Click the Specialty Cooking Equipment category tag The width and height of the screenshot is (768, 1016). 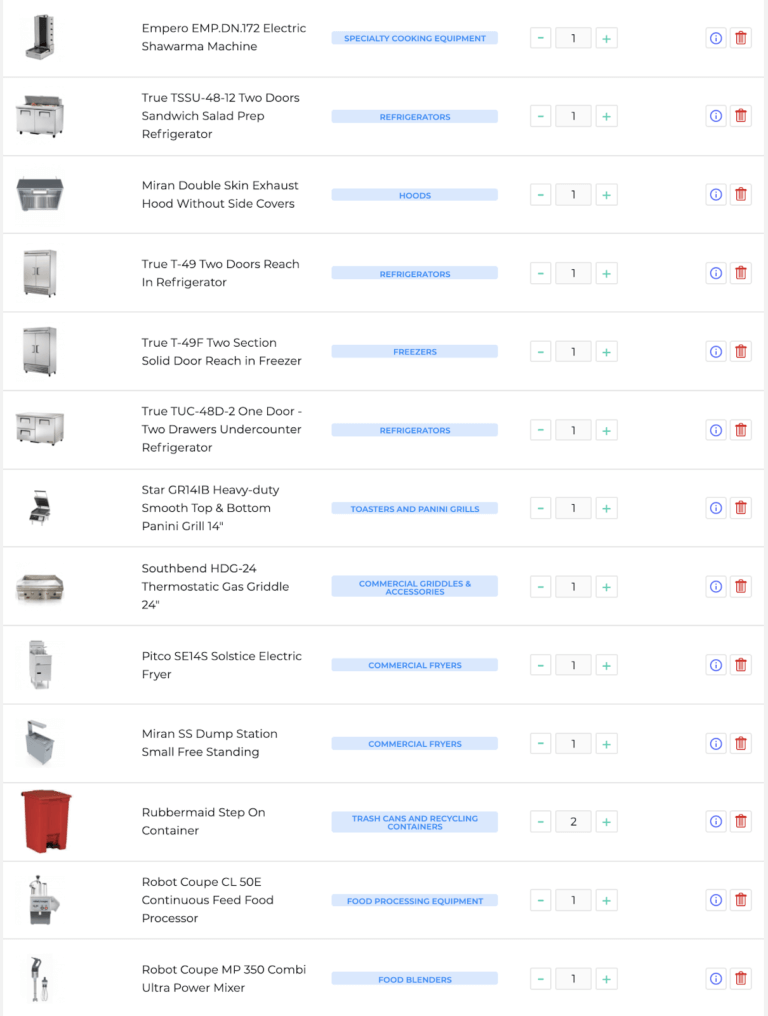pyautogui.click(x=415, y=38)
